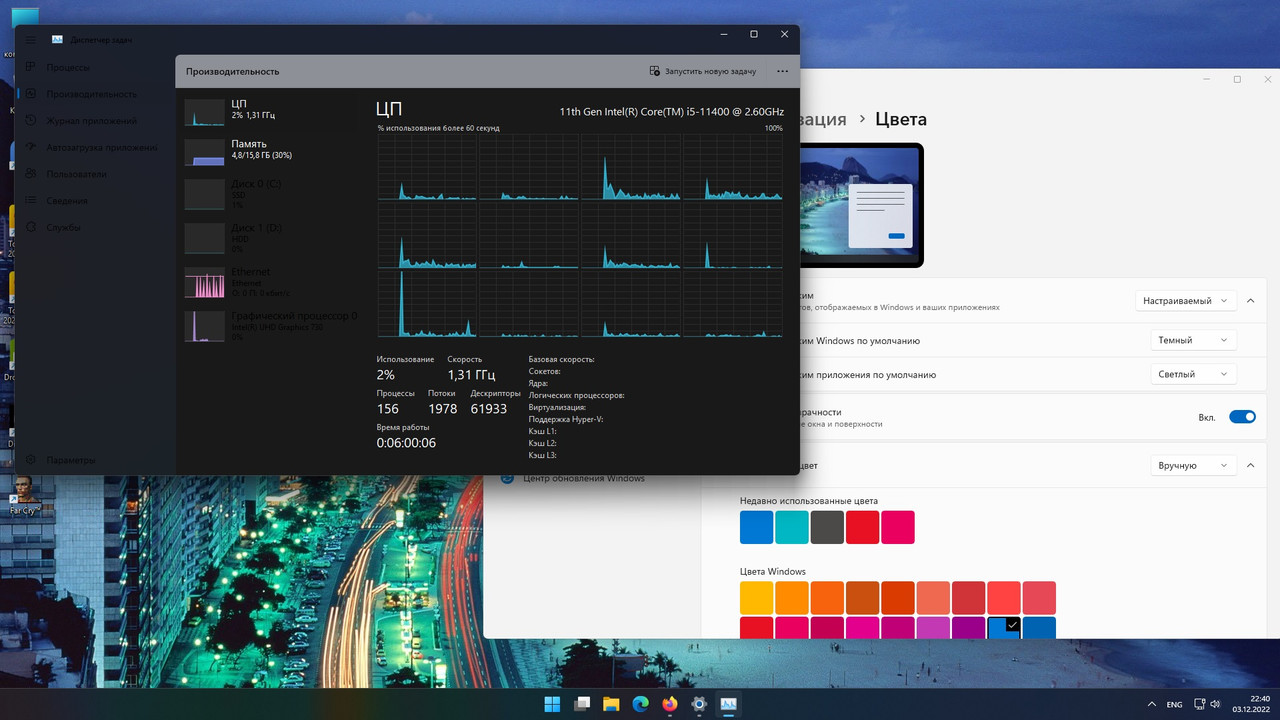Collapse the mode section chevron beside Настраиваемый

pos(1251,300)
